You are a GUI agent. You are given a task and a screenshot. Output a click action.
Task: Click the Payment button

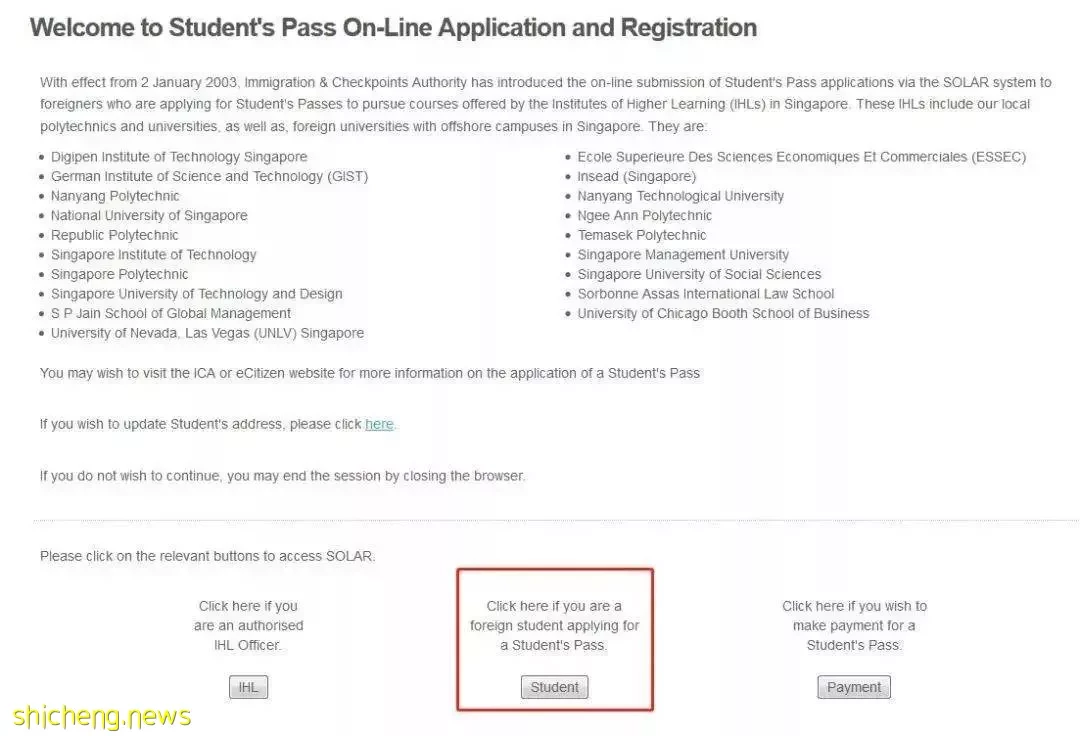[x=853, y=687]
